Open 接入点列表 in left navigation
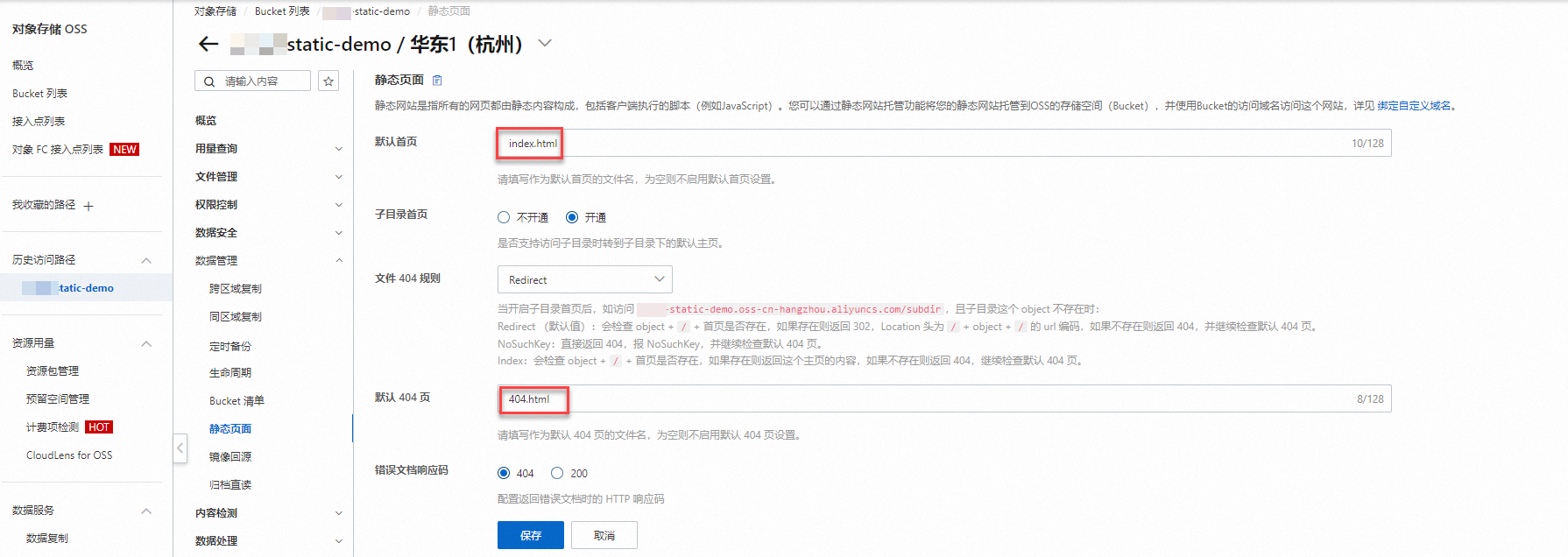The image size is (1568, 557). (39, 122)
